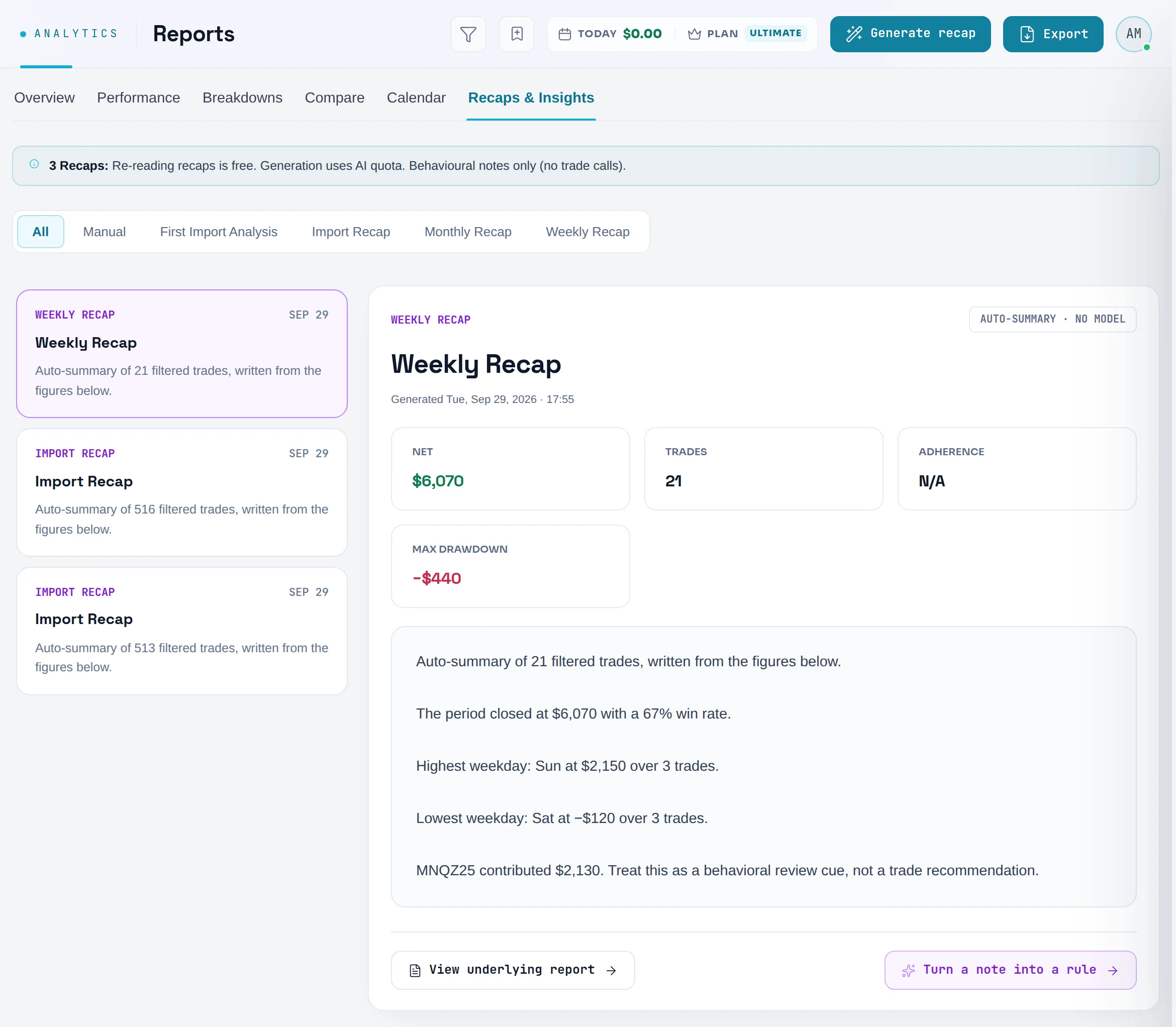Click the TODAY $0.00 amount
Viewport: 1176px width, 1027px height.
[x=642, y=34]
